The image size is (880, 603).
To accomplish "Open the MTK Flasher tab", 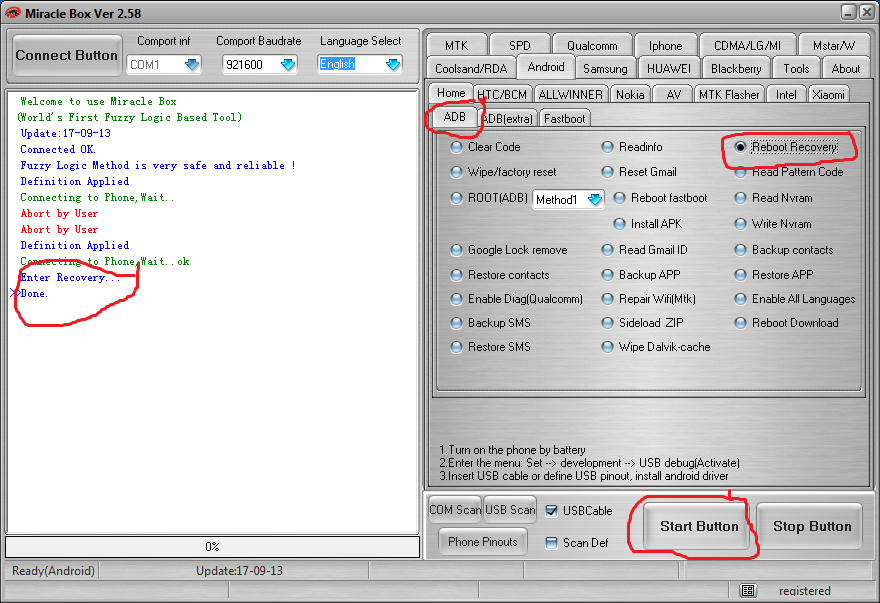I will (x=728, y=94).
